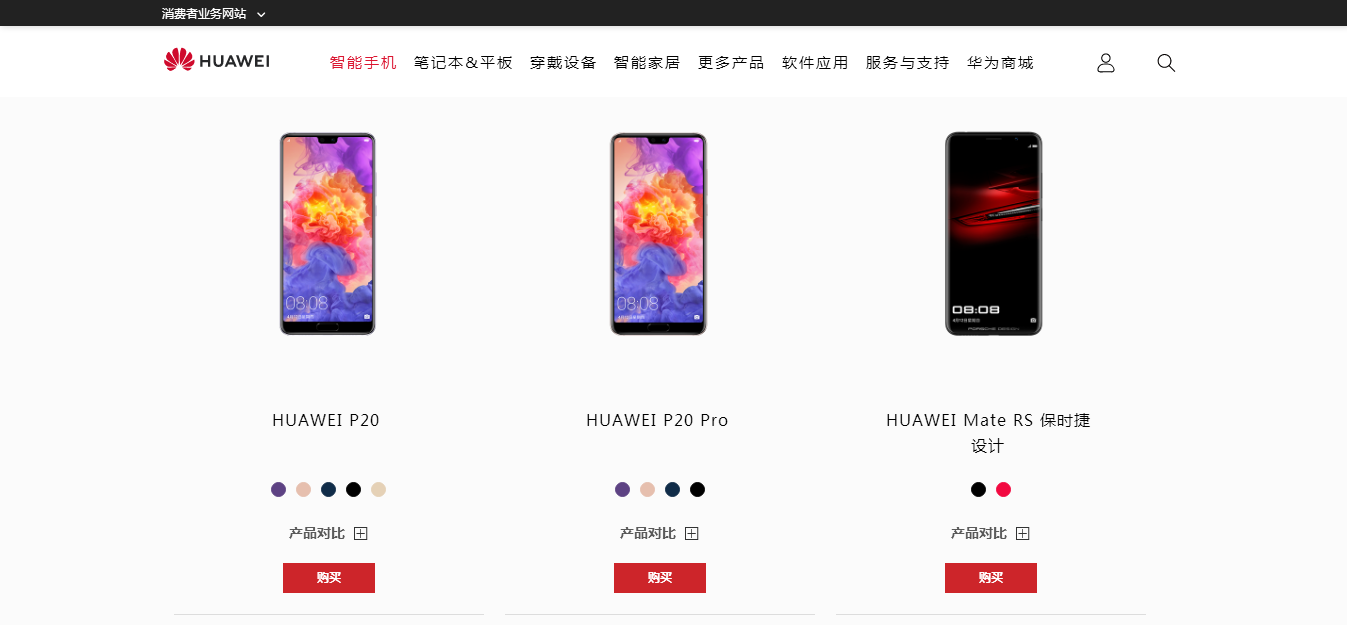Open the 服务与支持 menu
Image resolution: width=1347 pixels, height=625 pixels.
click(x=907, y=62)
